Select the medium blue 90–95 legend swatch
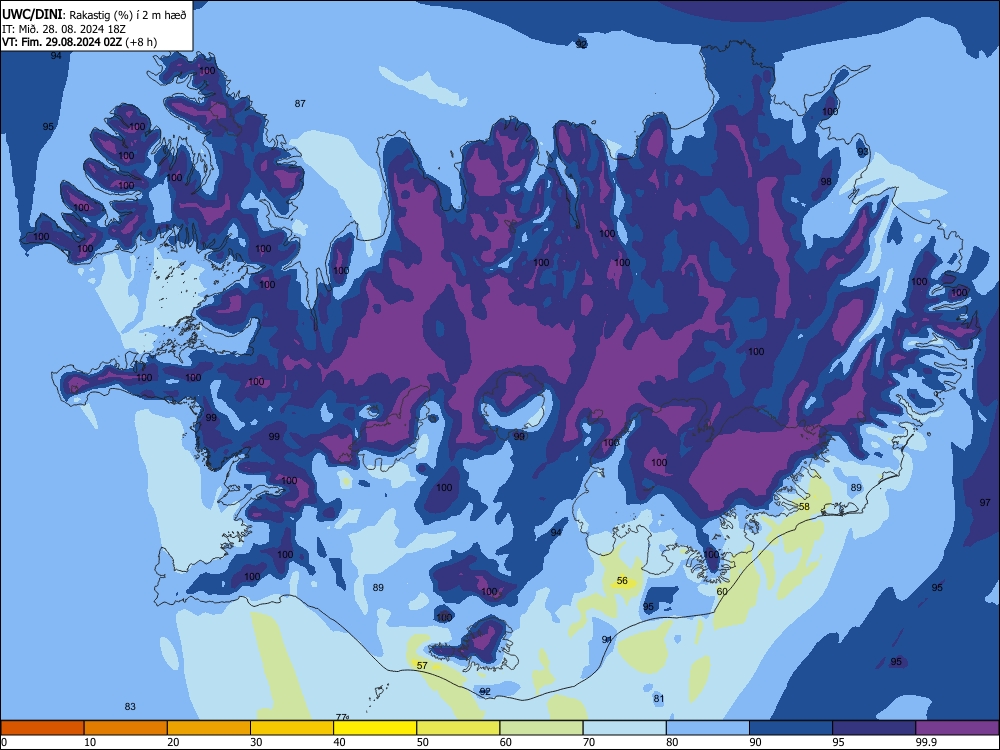Screen dimensions: 1000x750 791,728
